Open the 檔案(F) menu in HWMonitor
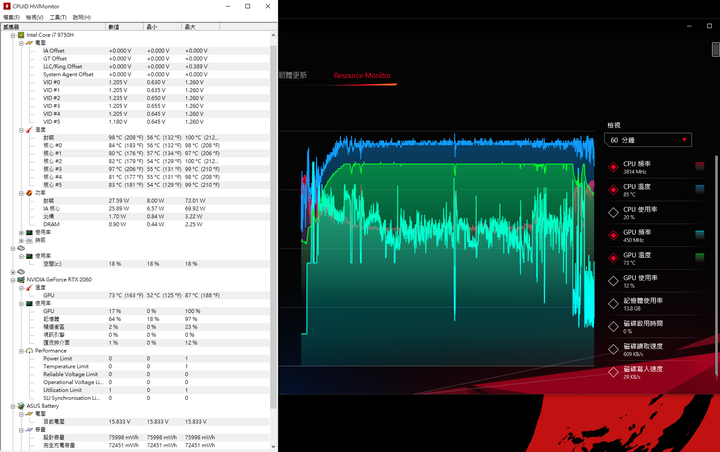The image size is (720, 452). [11, 17]
